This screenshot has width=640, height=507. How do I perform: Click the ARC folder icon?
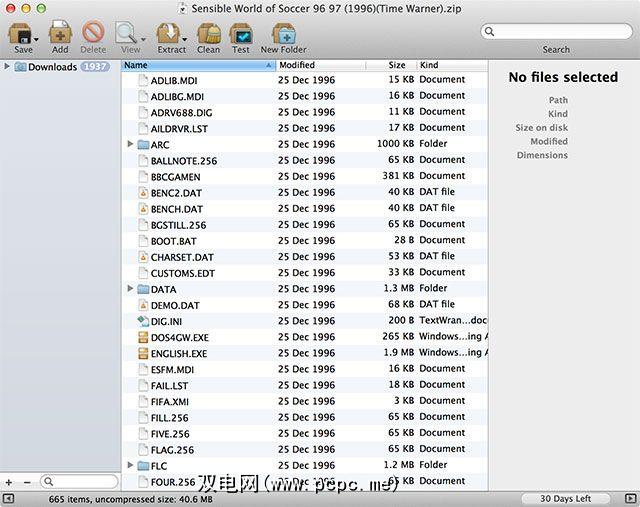(x=143, y=145)
